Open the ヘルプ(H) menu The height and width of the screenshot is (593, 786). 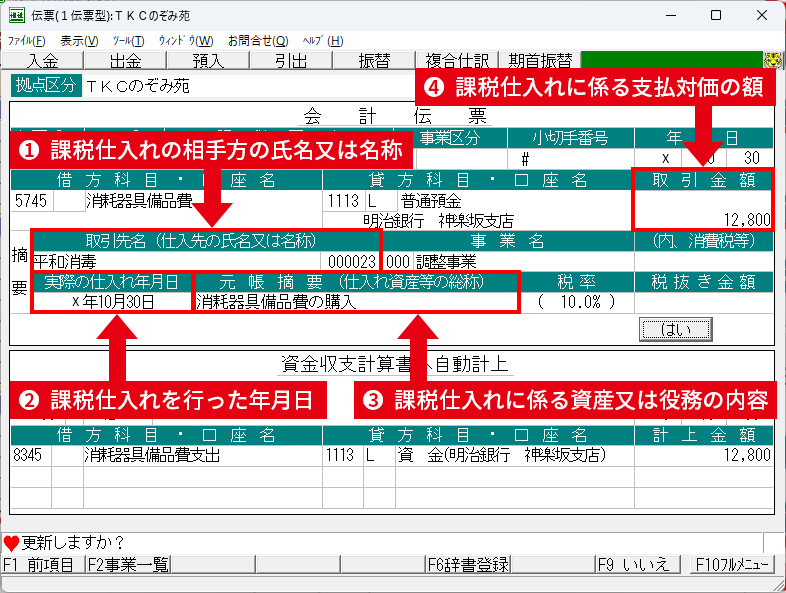tap(322, 40)
